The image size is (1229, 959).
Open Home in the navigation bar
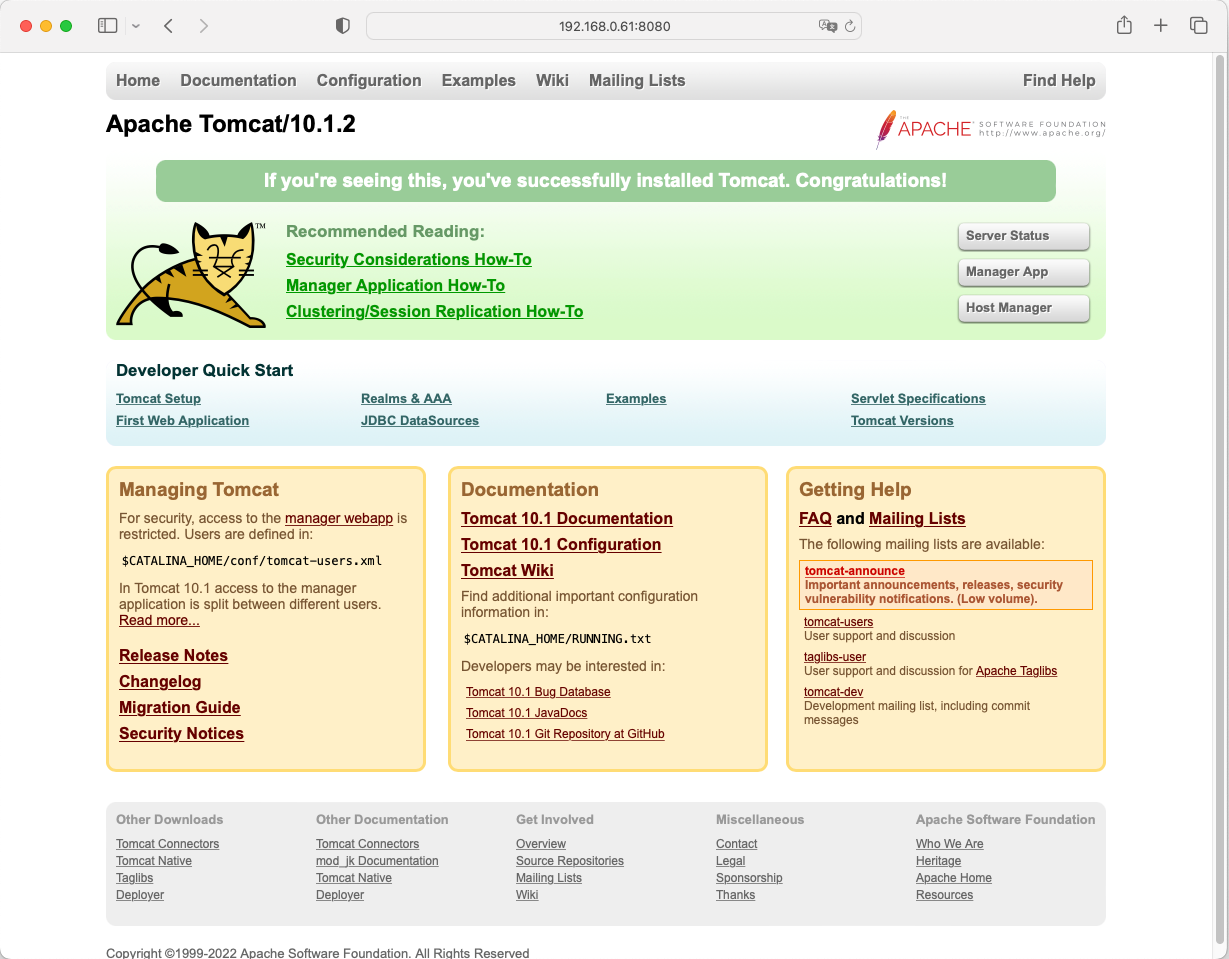(x=138, y=80)
